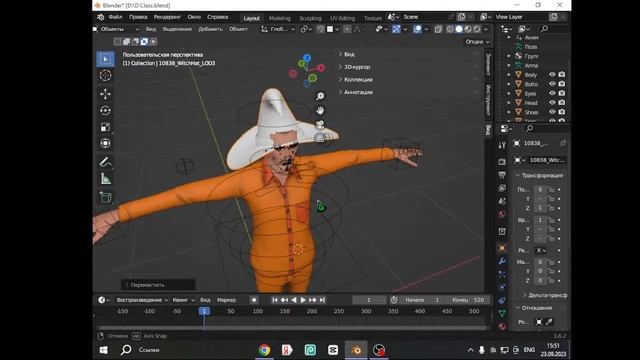Open the Keying dropdown in timeline
The width and height of the screenshot is (640, 360).
(183, 300)
